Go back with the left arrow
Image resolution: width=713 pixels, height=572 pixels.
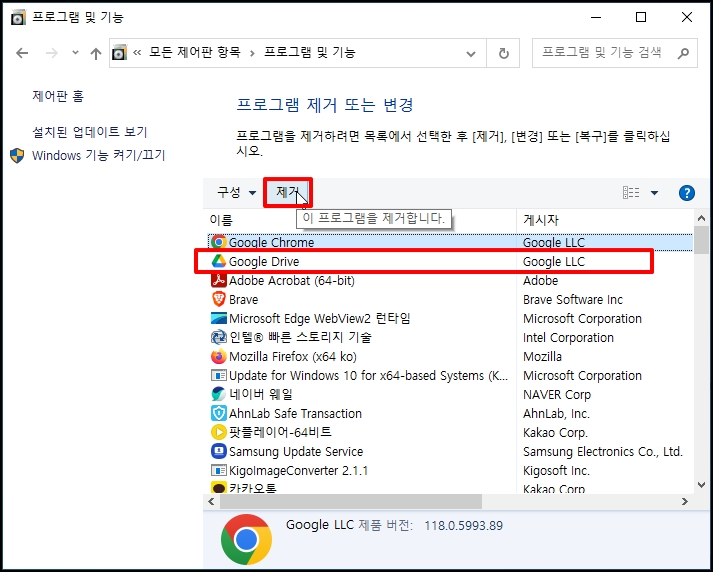(22, 53)
